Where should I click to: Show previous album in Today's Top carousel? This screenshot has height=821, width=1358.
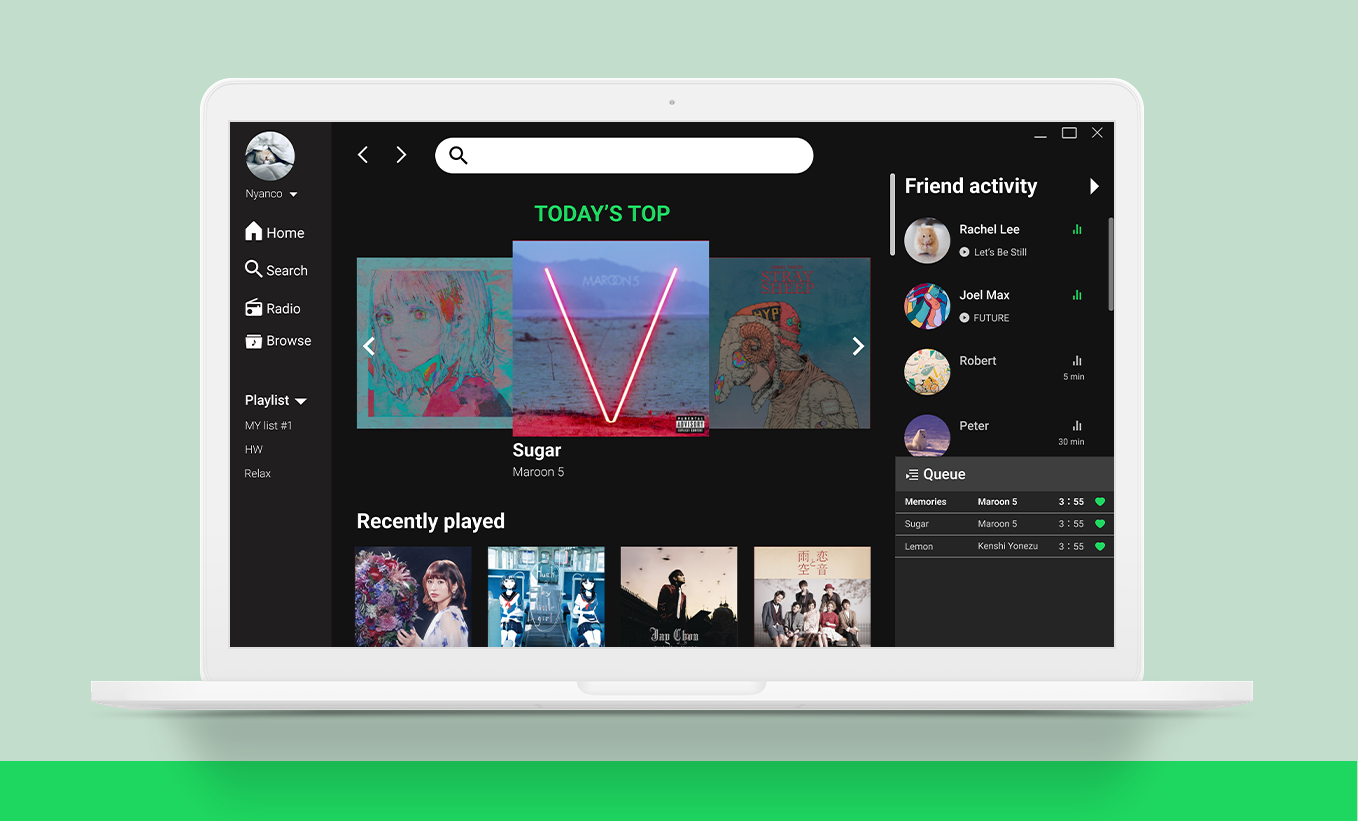tap(369, 346)
